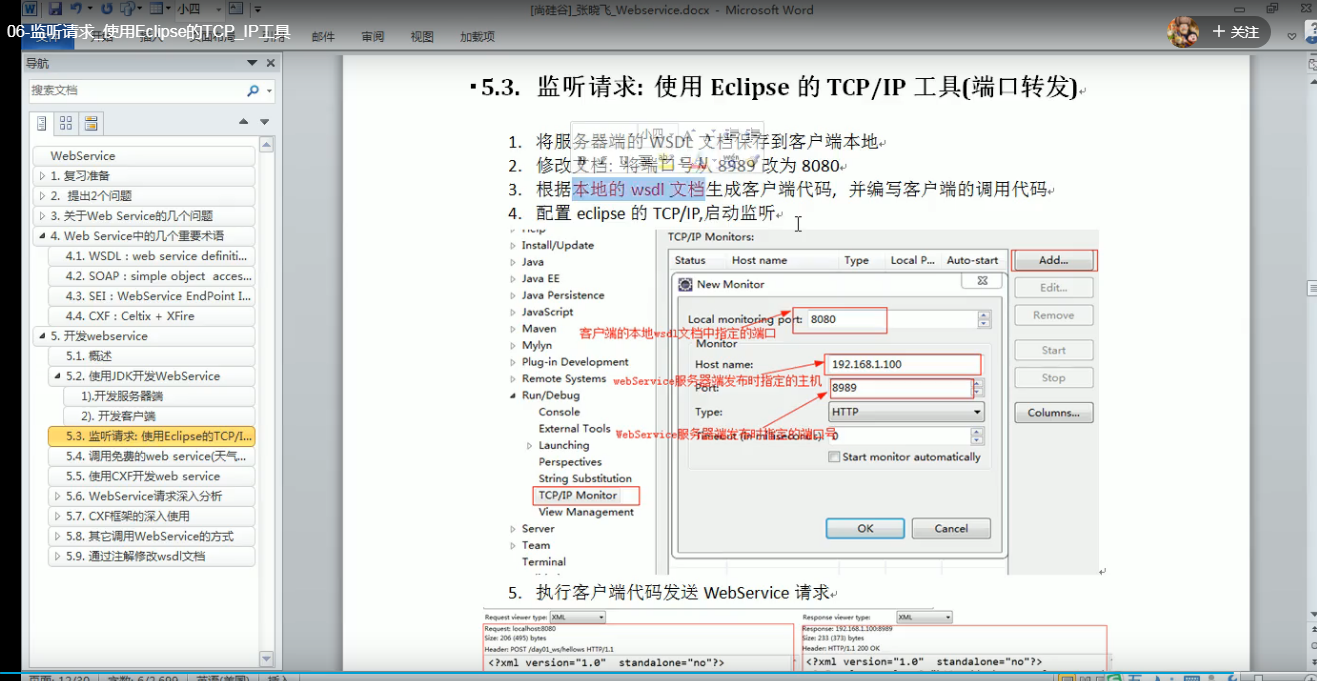The width and height of the screenshot is (1317, 681).
Task: Open the Customize Quick Access Toolbar dropdown
Action: (258, 11)
